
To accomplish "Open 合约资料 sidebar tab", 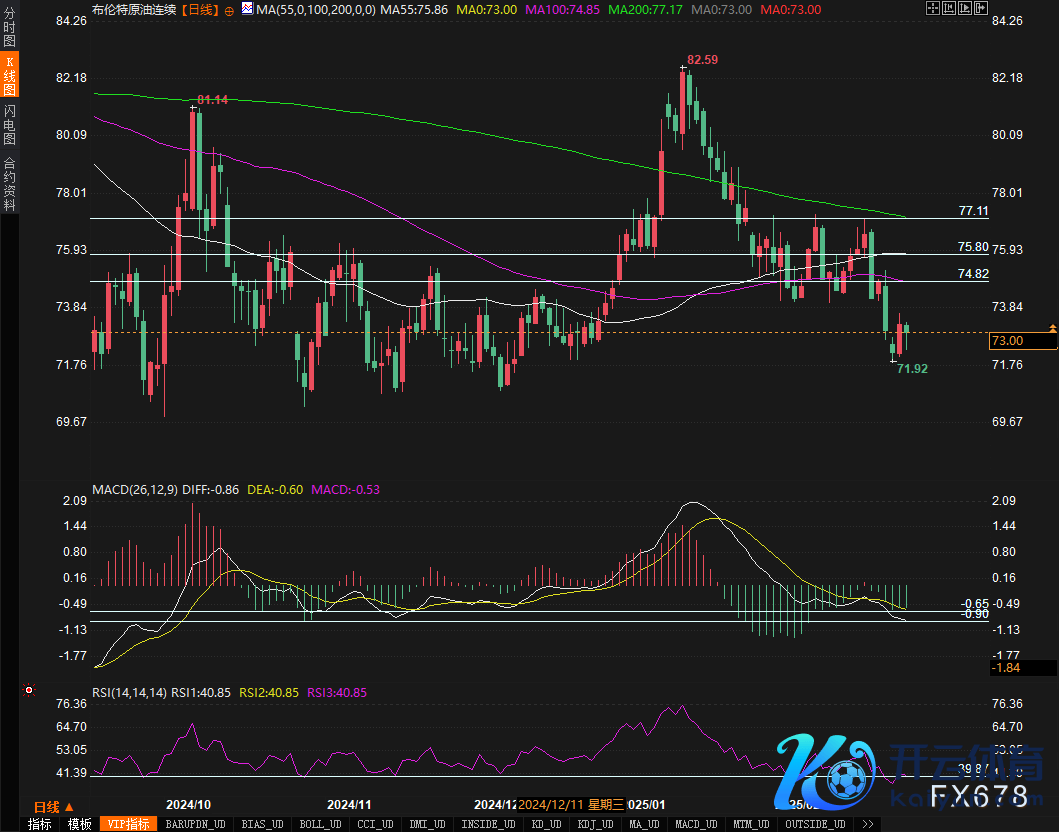I will click(x=10, y=183).
